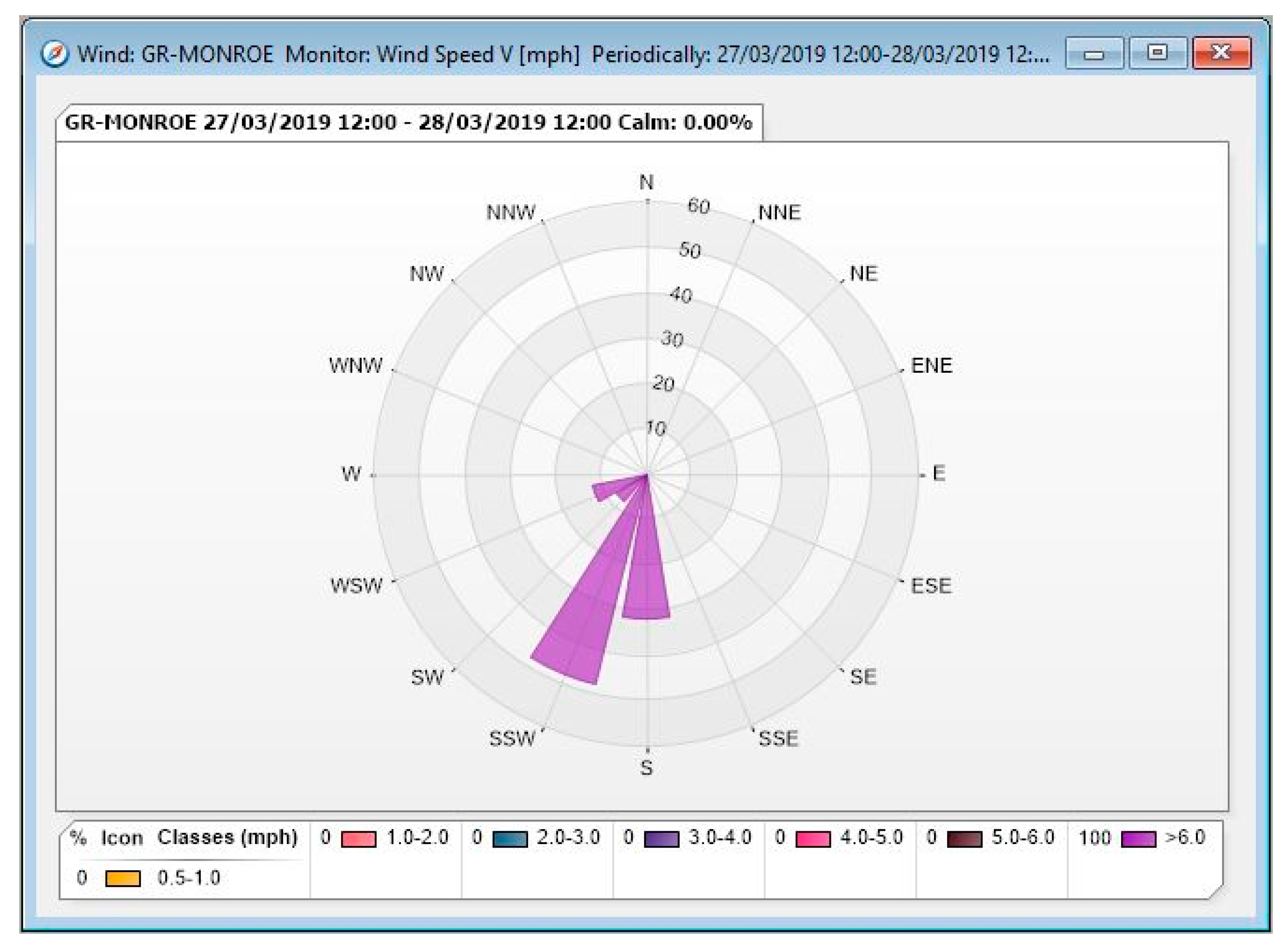Click the window title bar text

pyautogui.click(x=563, y=54)
